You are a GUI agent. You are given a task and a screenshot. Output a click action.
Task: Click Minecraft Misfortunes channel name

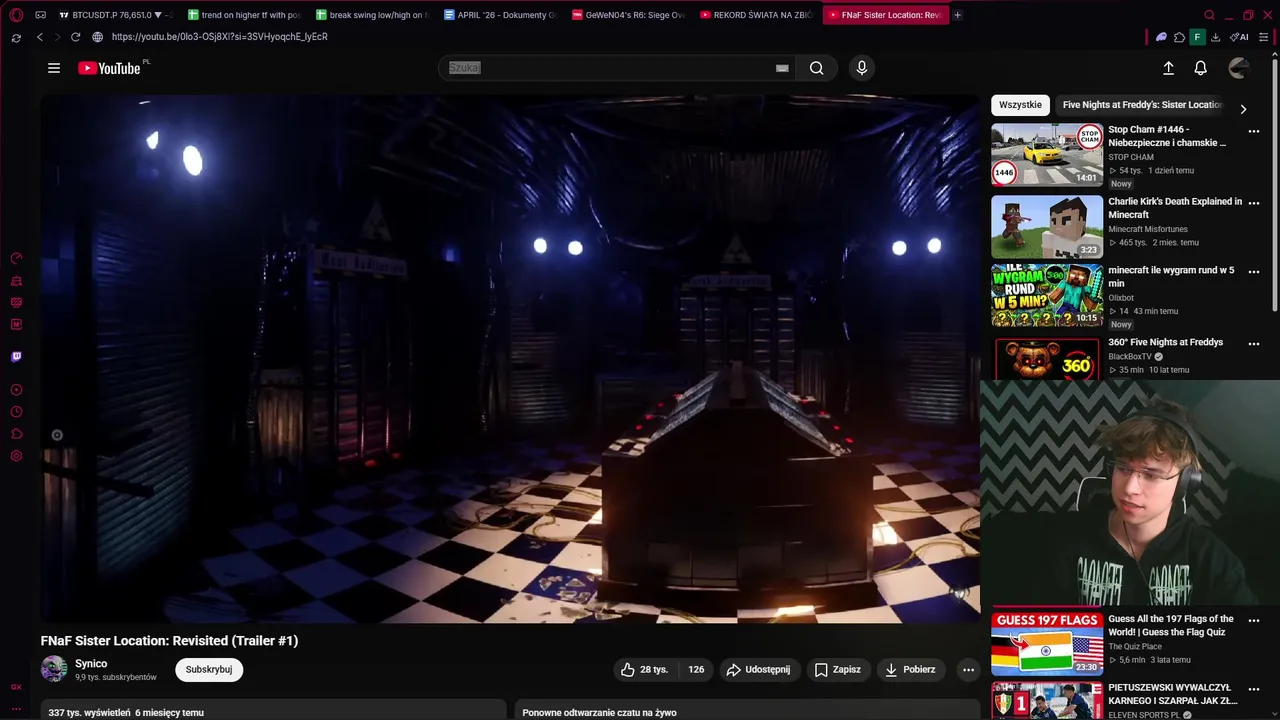[x=1148, y=230]
